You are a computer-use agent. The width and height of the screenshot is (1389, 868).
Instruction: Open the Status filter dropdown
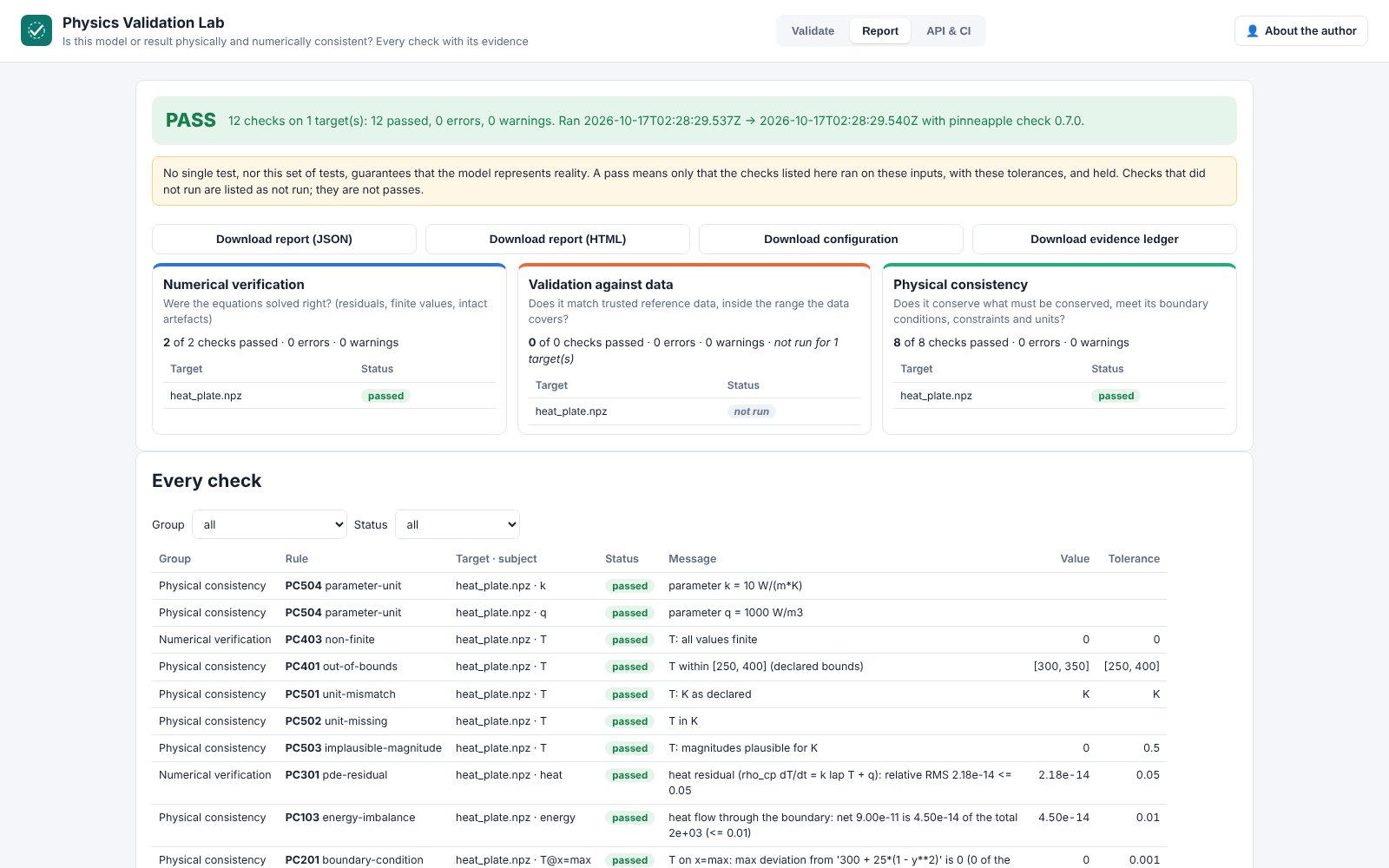458,524
